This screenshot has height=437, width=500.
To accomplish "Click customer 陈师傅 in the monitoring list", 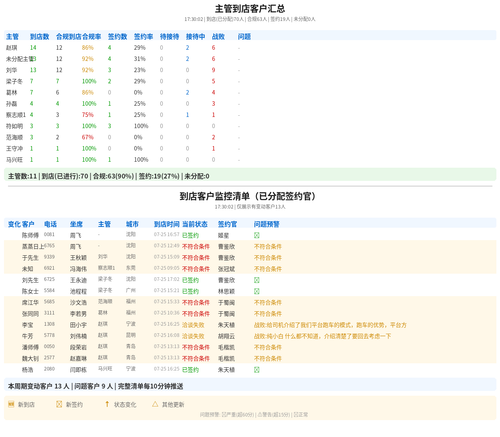I will click(x=30, y=235).
